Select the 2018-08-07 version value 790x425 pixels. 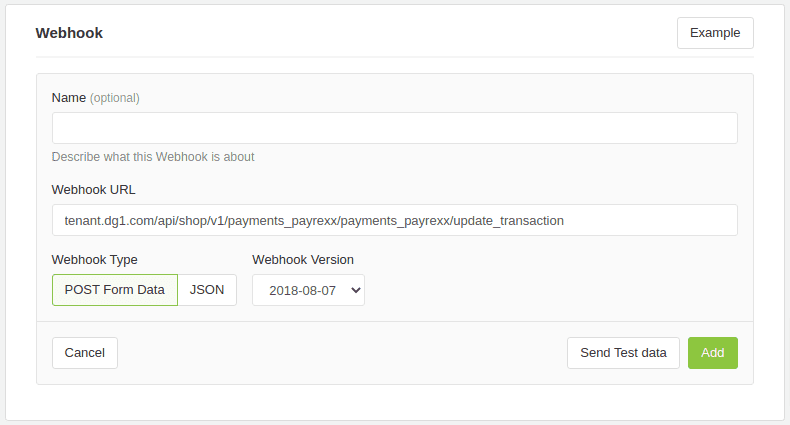[302, 291]
